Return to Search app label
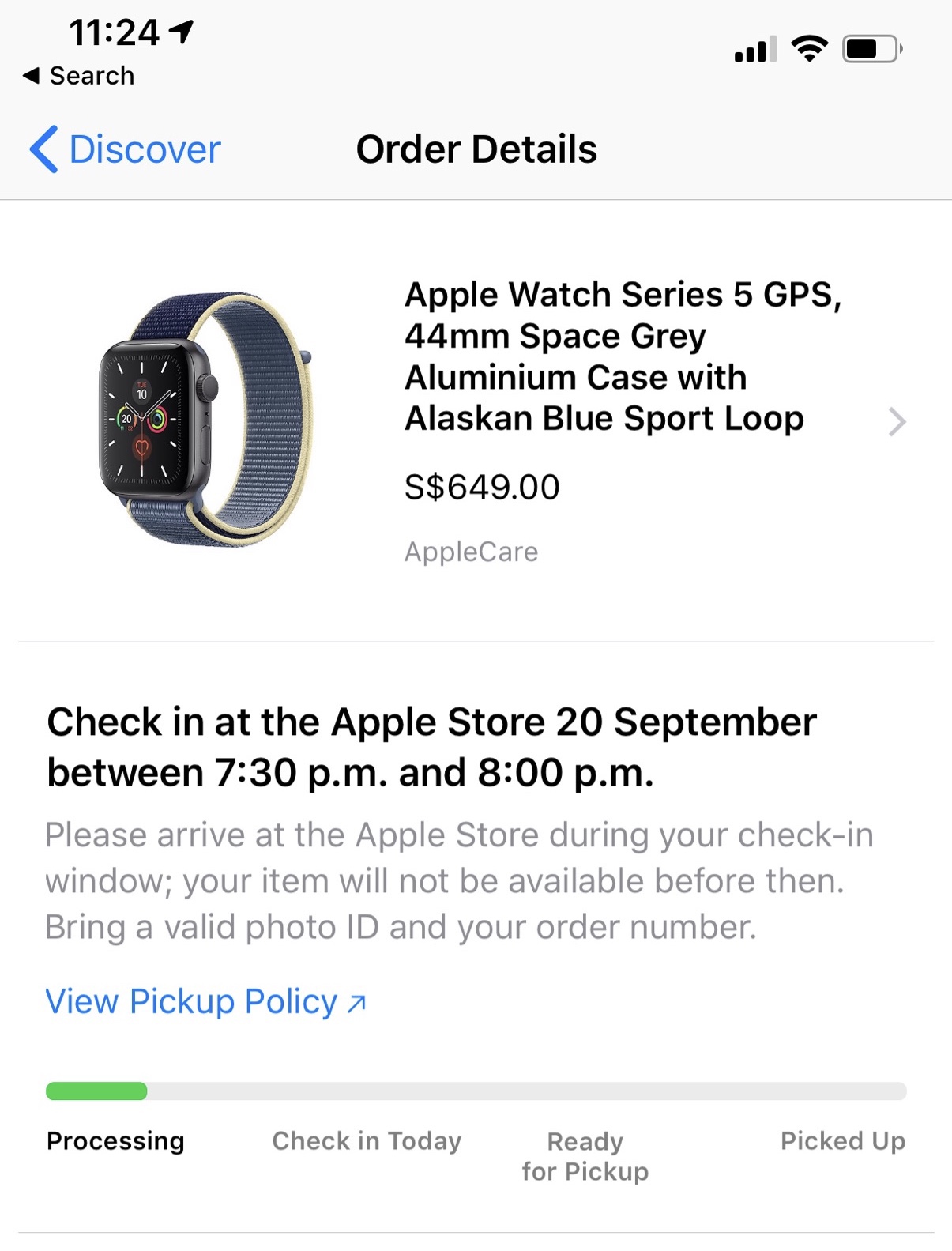The height and width of the screenshot is (1251, 952). tap(92, 76)
